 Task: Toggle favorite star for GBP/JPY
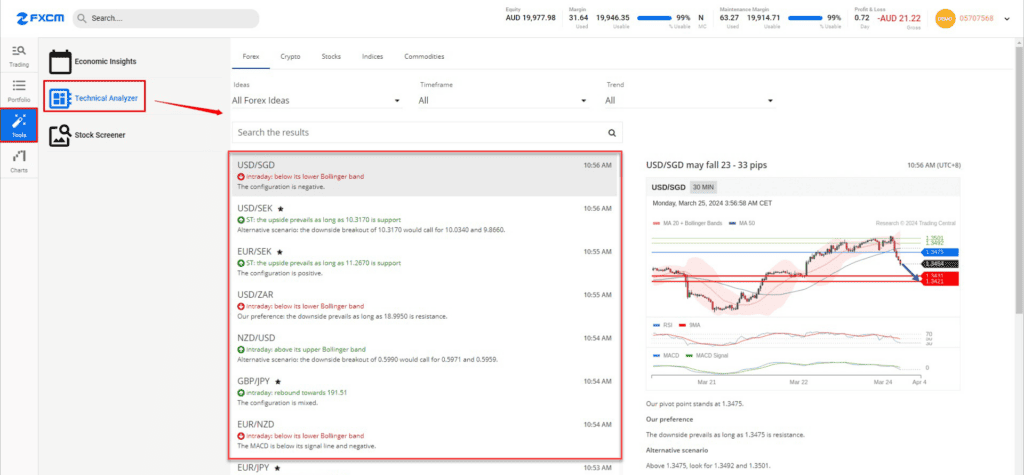point(277,381)
